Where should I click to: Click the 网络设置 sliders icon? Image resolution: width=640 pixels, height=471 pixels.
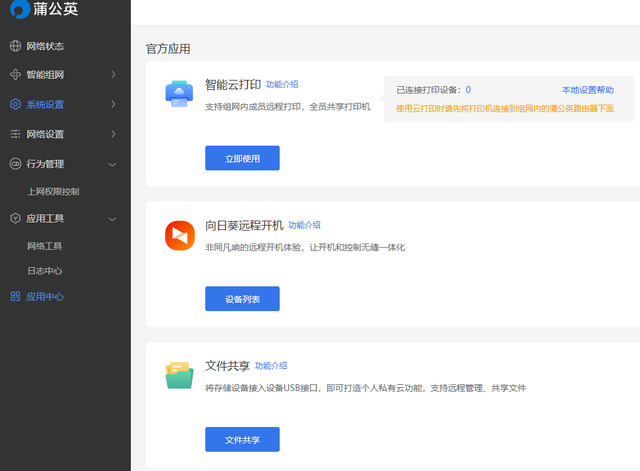pyautogui.click(x=15, y=134)
